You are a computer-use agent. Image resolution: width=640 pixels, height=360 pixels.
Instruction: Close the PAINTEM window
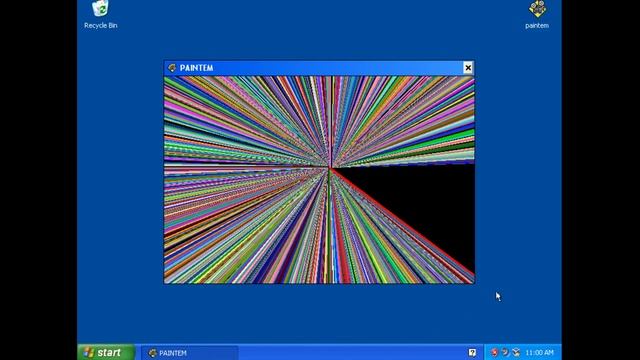tap(468, 68)
